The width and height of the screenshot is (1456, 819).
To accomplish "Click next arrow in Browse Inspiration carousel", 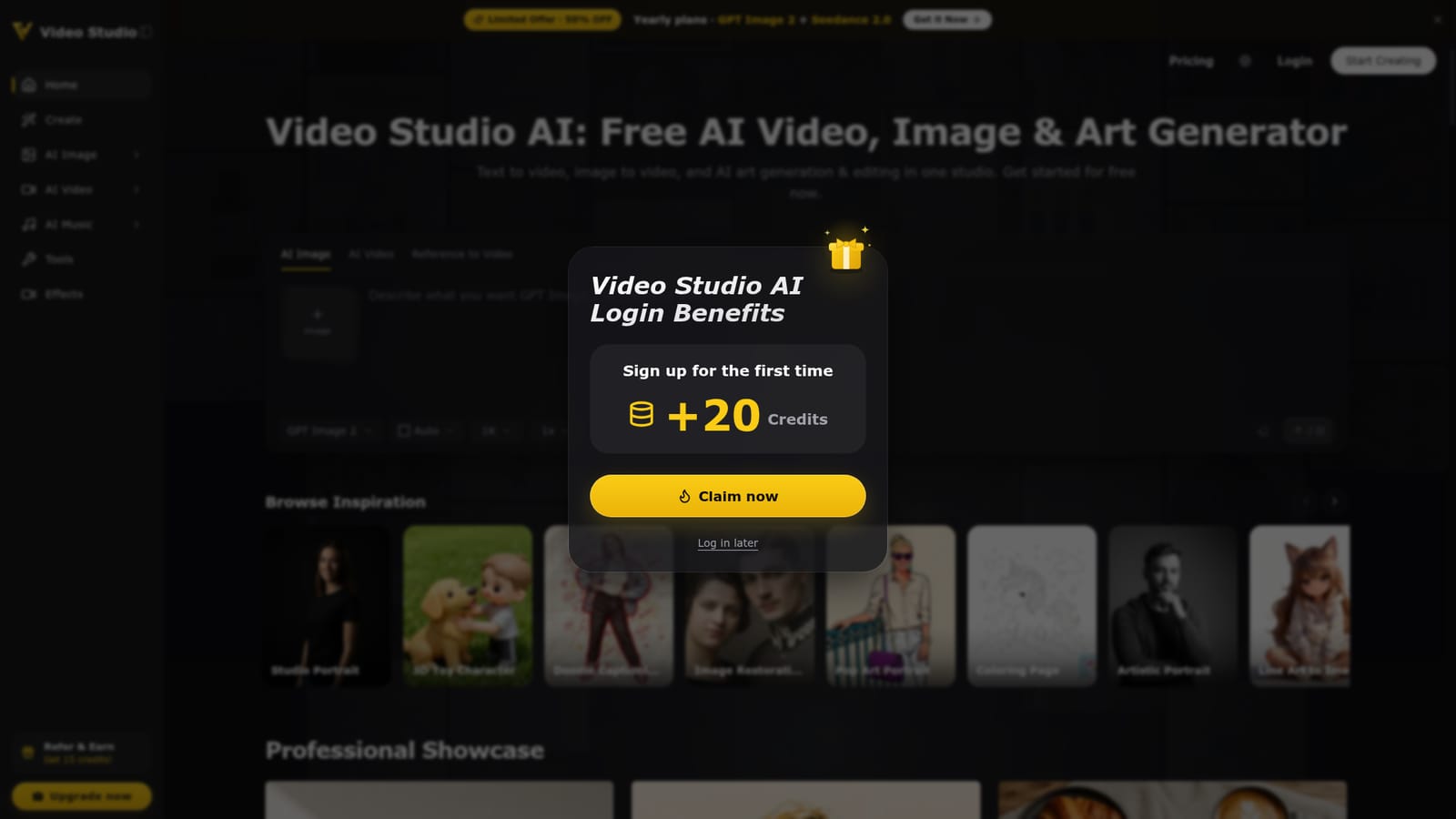I will [x=1334, y=501].
